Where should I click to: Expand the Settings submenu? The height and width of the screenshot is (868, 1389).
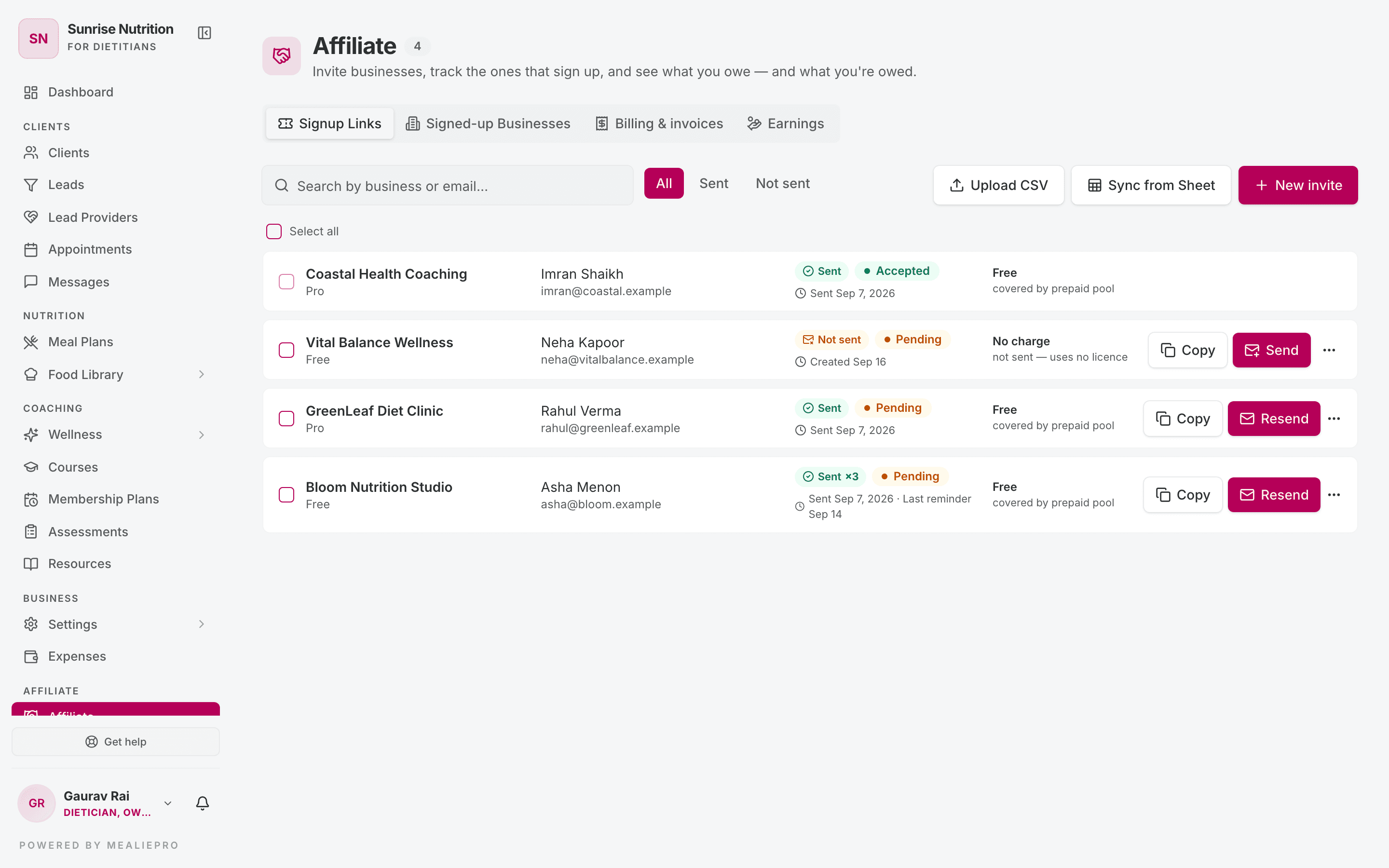tap(202, 624)
